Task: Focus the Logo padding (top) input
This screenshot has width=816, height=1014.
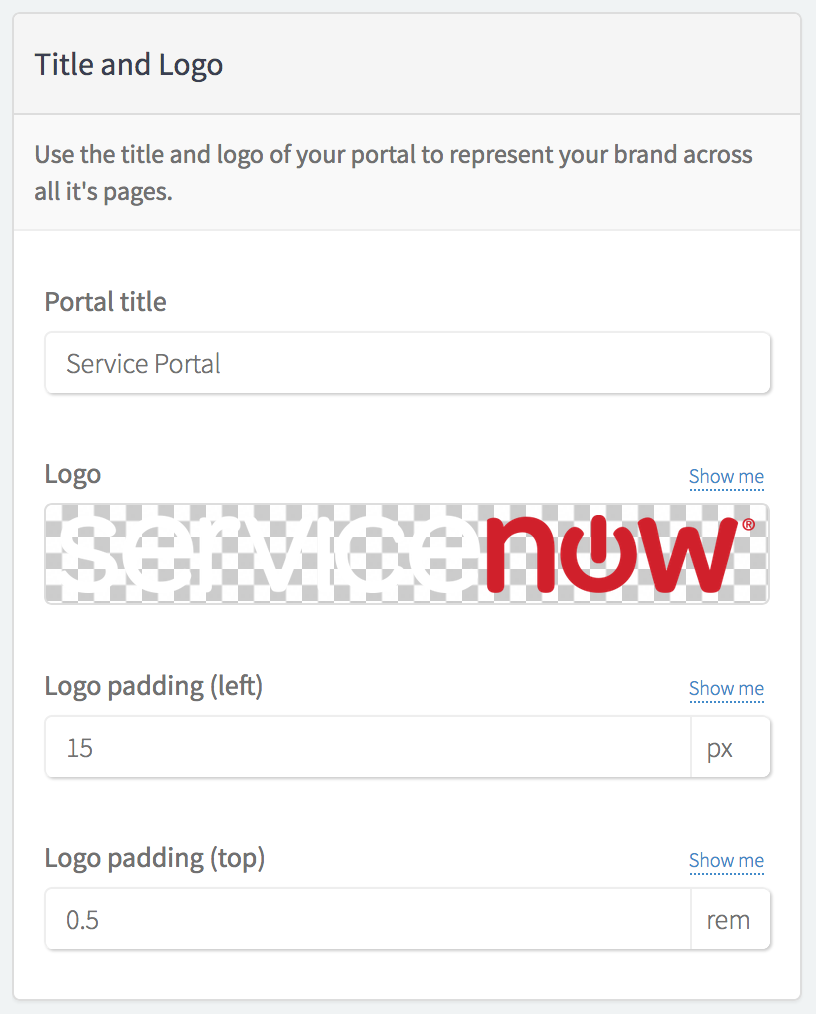Action: 368,919
